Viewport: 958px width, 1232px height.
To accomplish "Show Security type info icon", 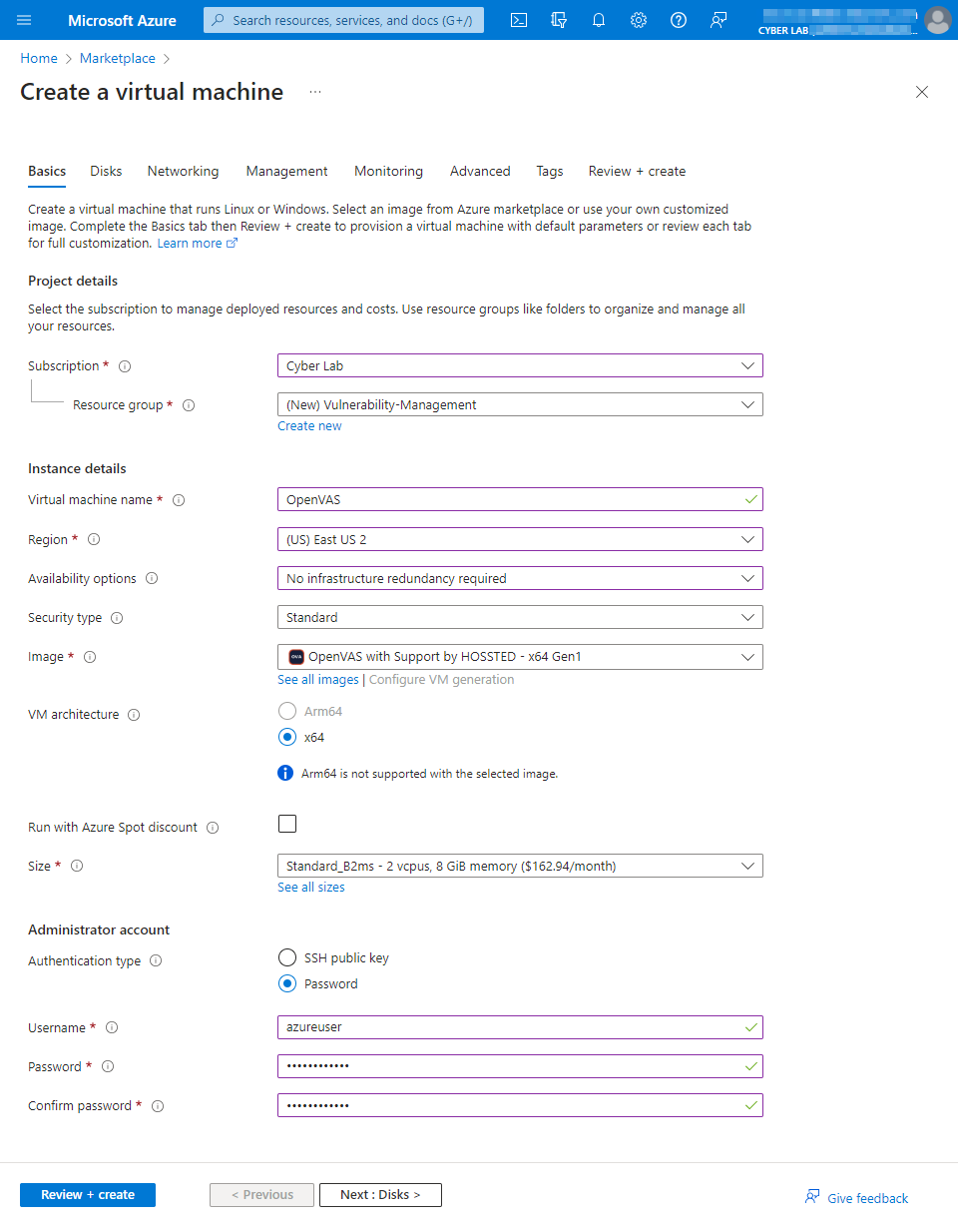I will tap(117, 618).
